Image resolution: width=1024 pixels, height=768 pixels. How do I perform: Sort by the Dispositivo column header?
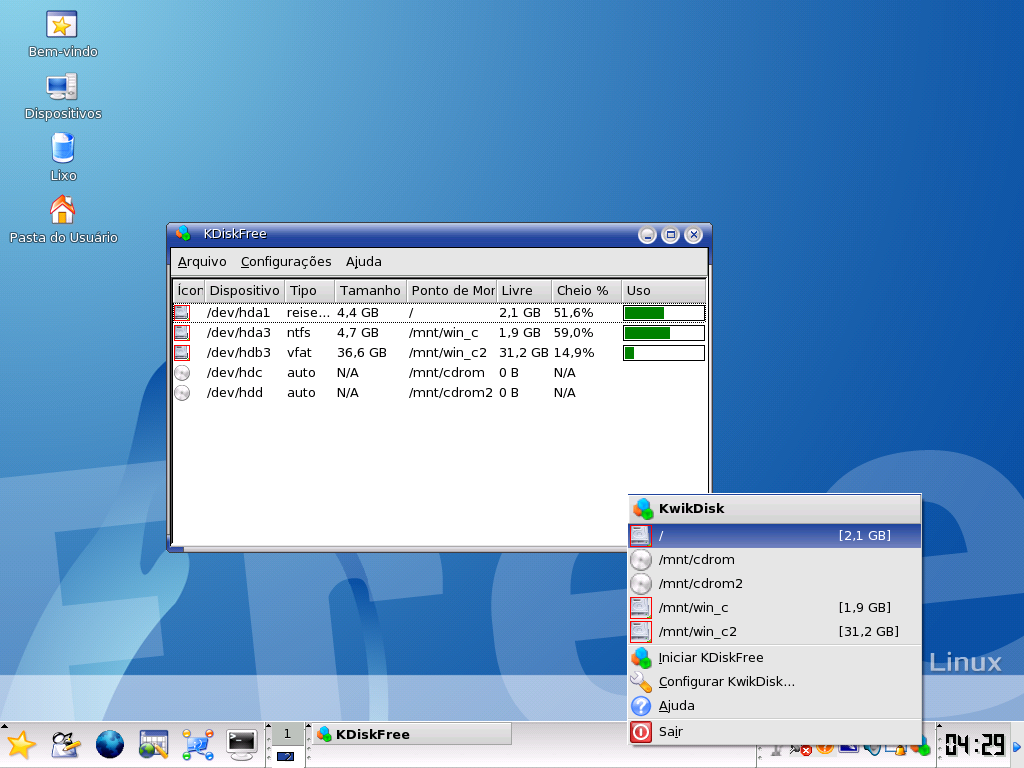click(244, 291)
